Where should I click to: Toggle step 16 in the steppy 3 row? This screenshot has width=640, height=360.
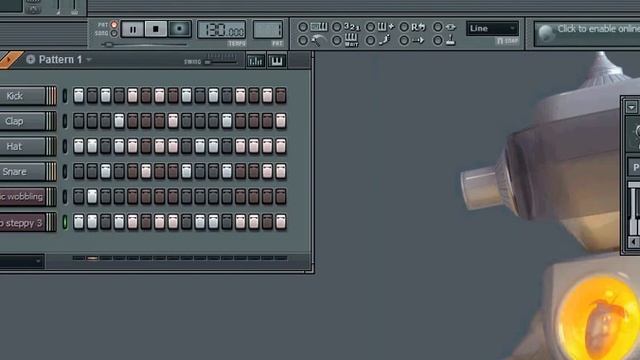point(281,222)
